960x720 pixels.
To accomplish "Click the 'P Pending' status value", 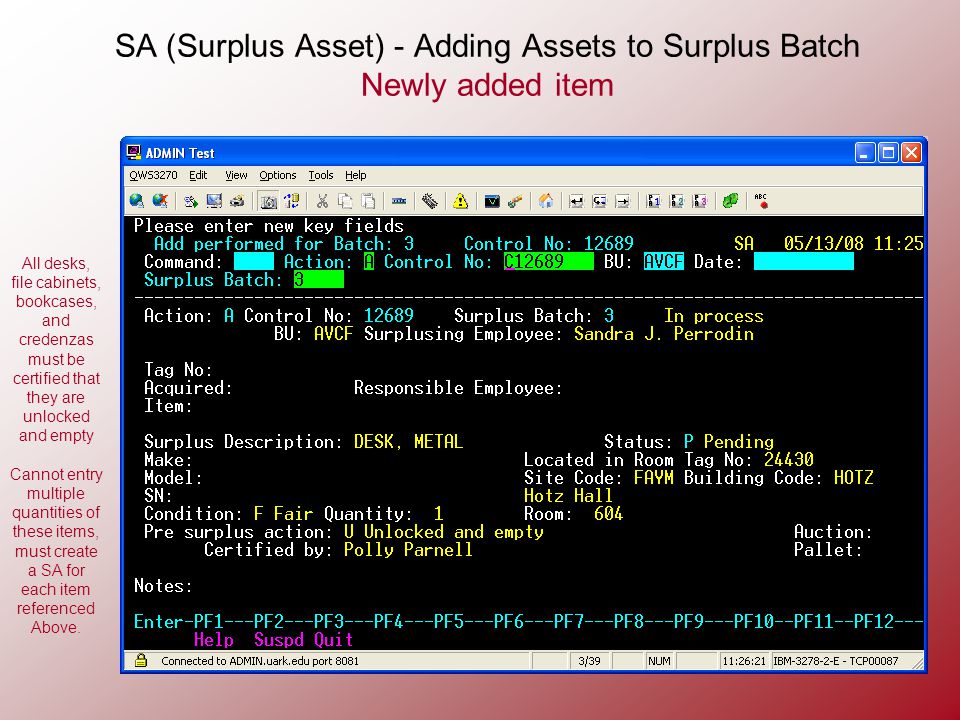I will coord(729,441).
